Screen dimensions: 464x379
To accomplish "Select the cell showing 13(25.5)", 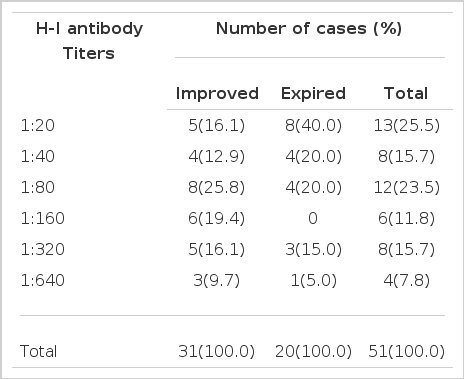I will point(407,125).
